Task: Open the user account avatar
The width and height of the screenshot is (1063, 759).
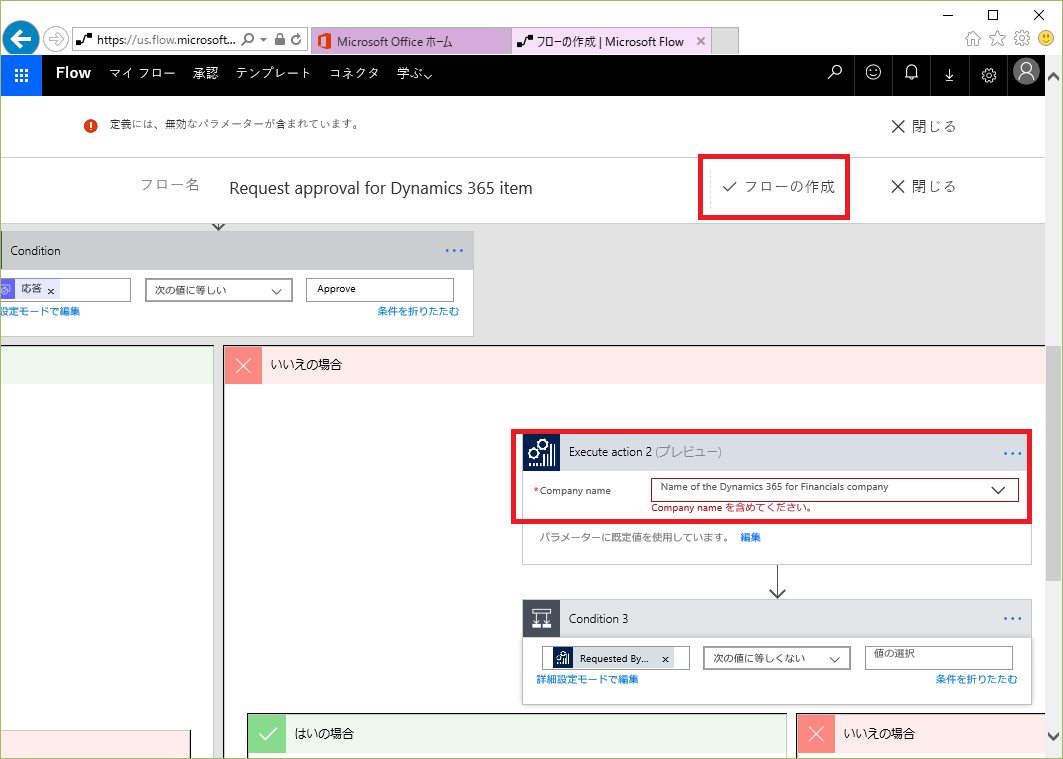Action: pyautogui.click(x=1026, y=71)
